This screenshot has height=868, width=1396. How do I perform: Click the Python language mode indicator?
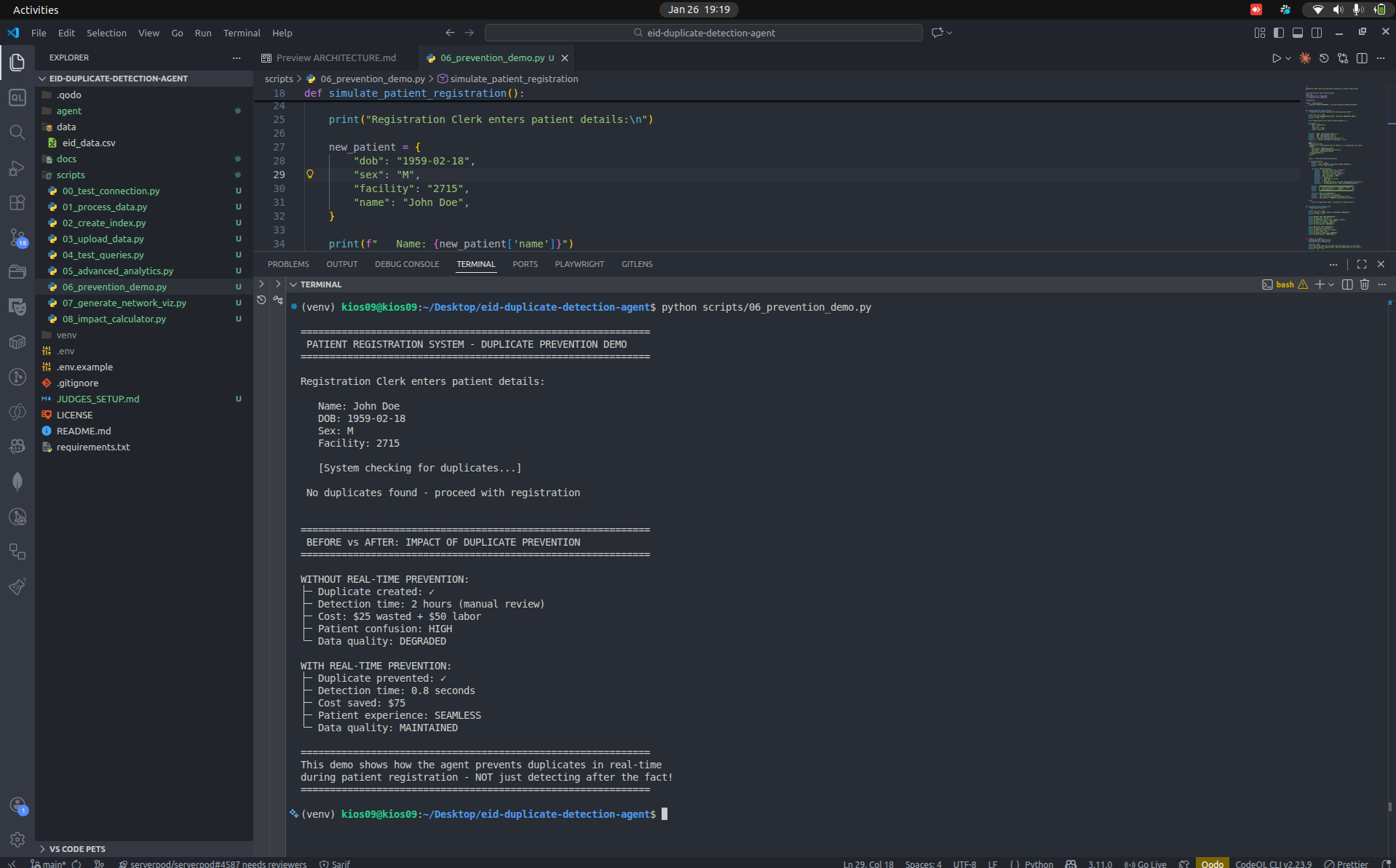1039,864
